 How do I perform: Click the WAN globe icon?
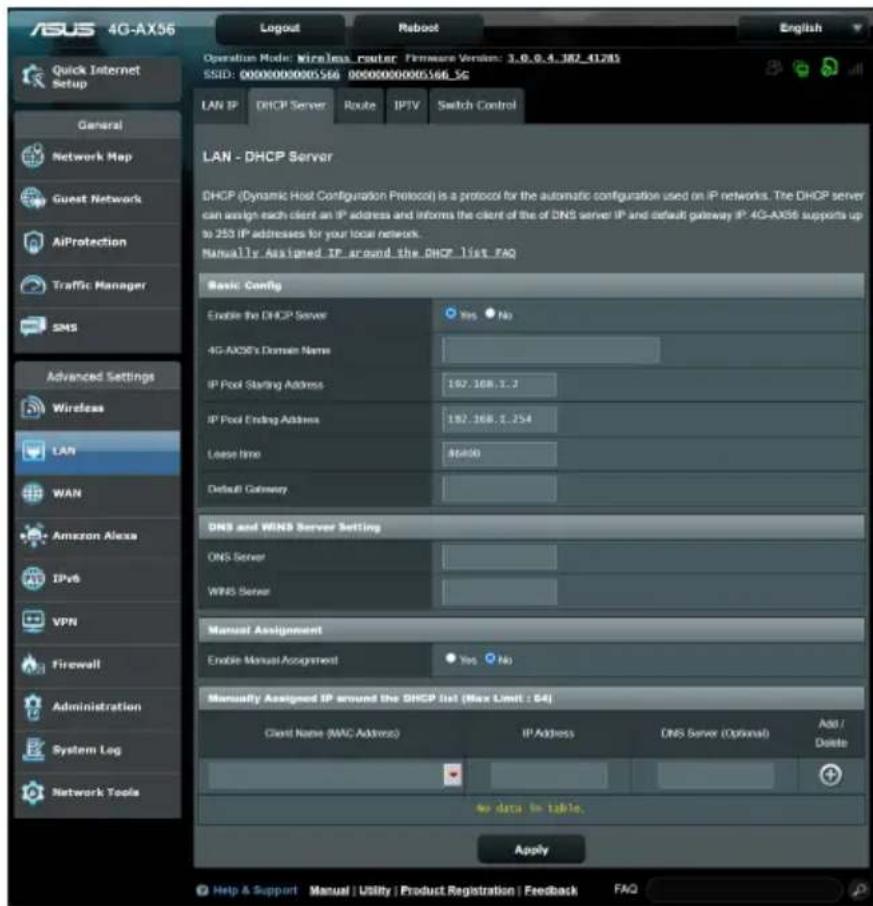[33, 493]
